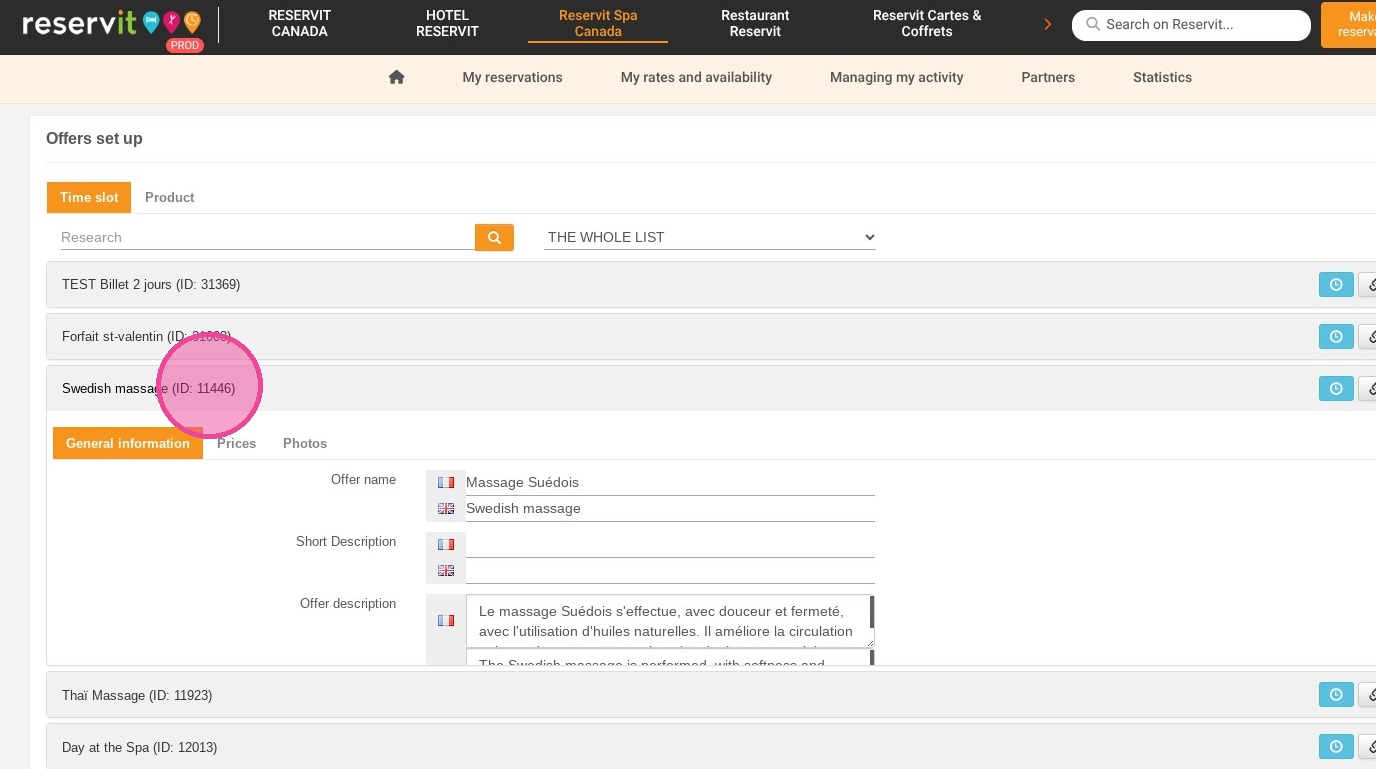Expand Forfait st-valentin offer row
The width and height of the screenshot is (1376, 769).
click(x=146, y=336)
